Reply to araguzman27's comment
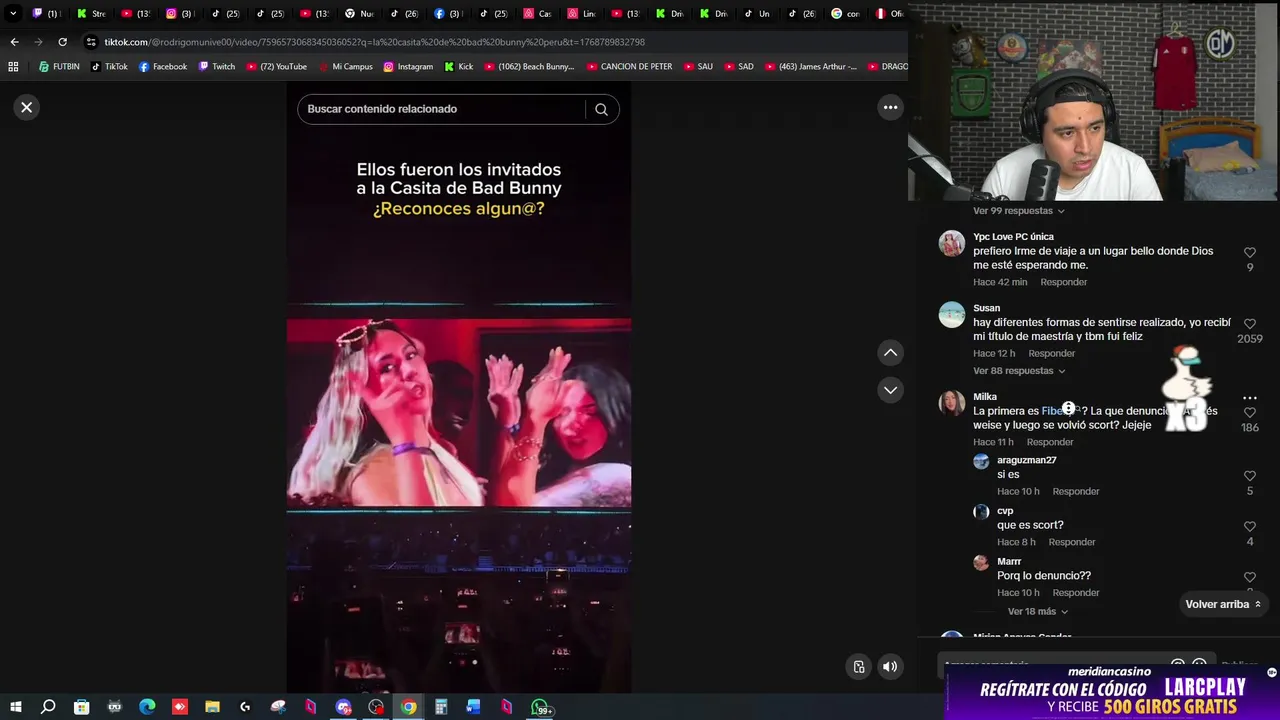1280x720 pixels. [x=1075, y=491]
